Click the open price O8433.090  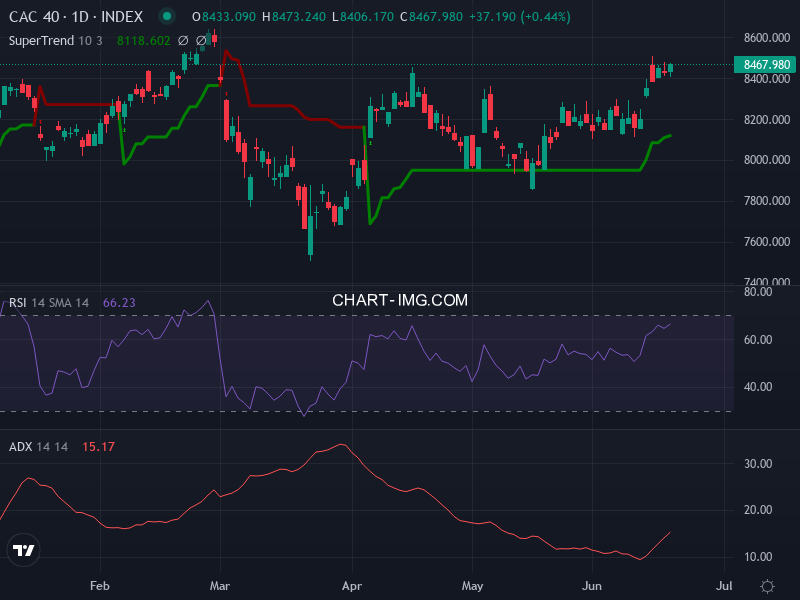223,17
